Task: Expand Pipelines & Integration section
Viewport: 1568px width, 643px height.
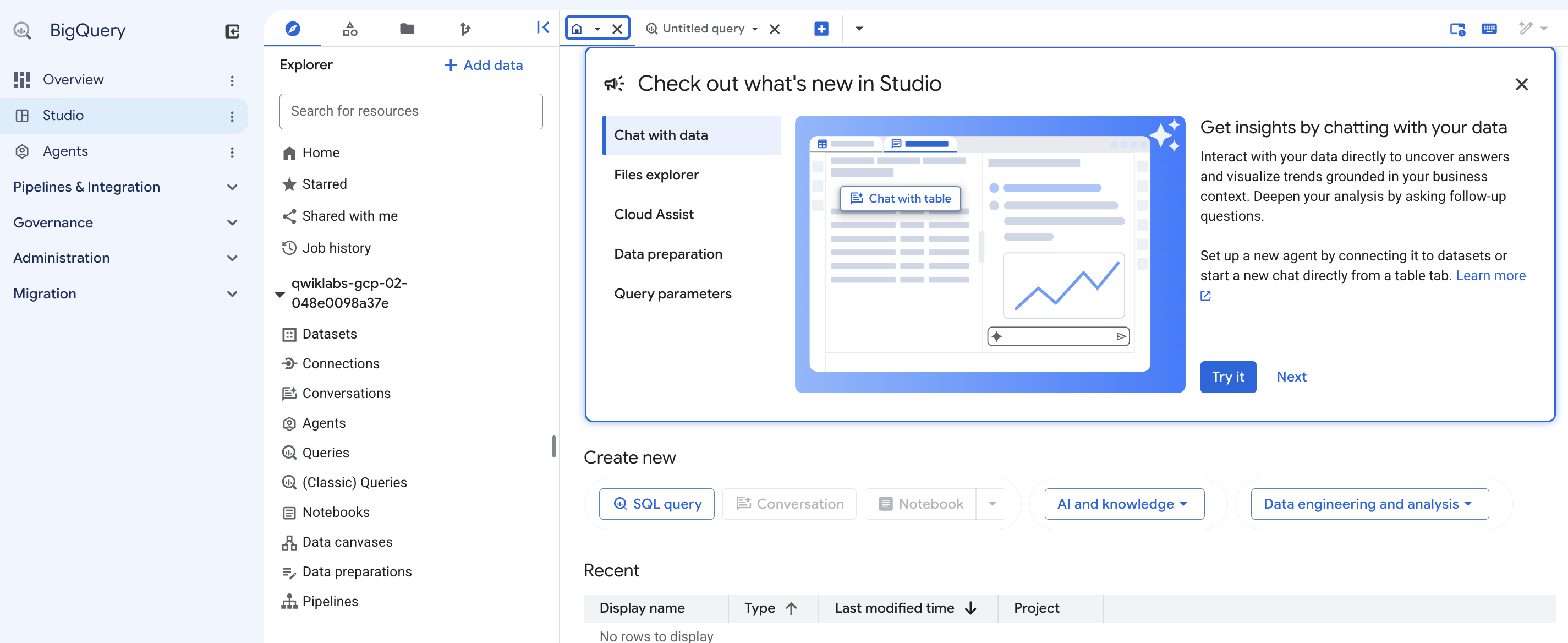Action: coord(232,187)
